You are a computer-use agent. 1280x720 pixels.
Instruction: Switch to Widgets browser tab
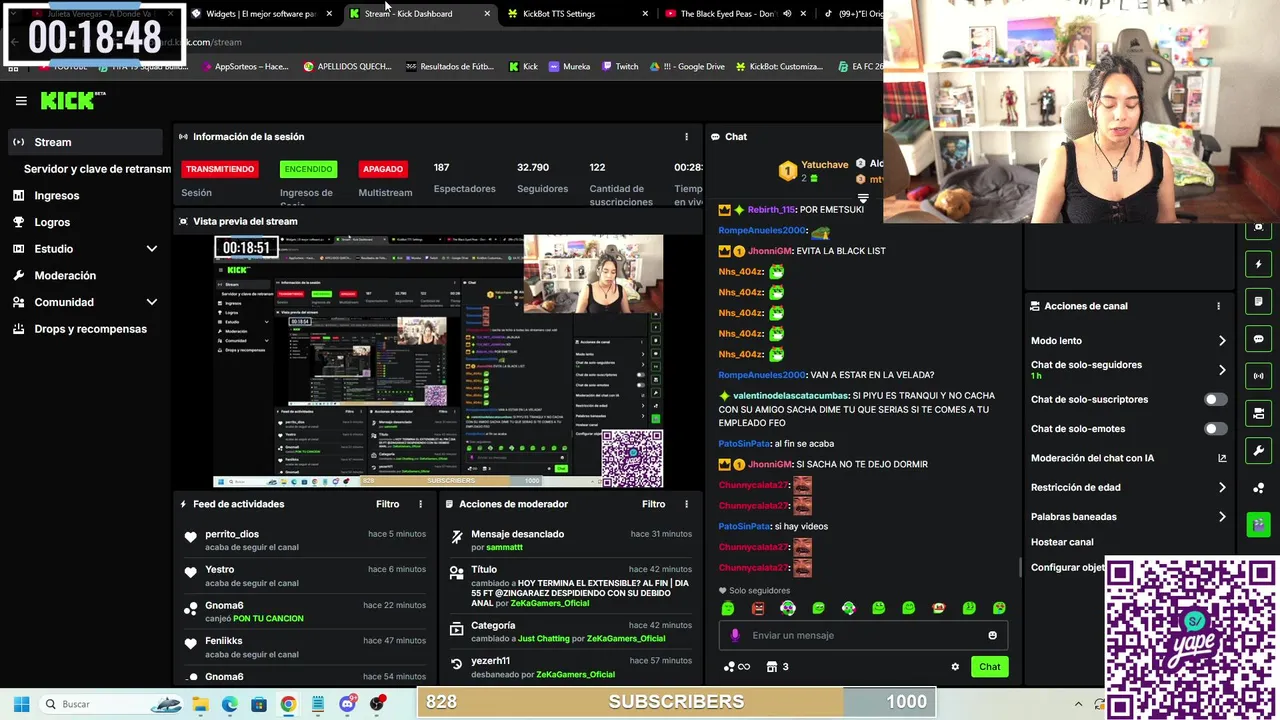(260, 14)
